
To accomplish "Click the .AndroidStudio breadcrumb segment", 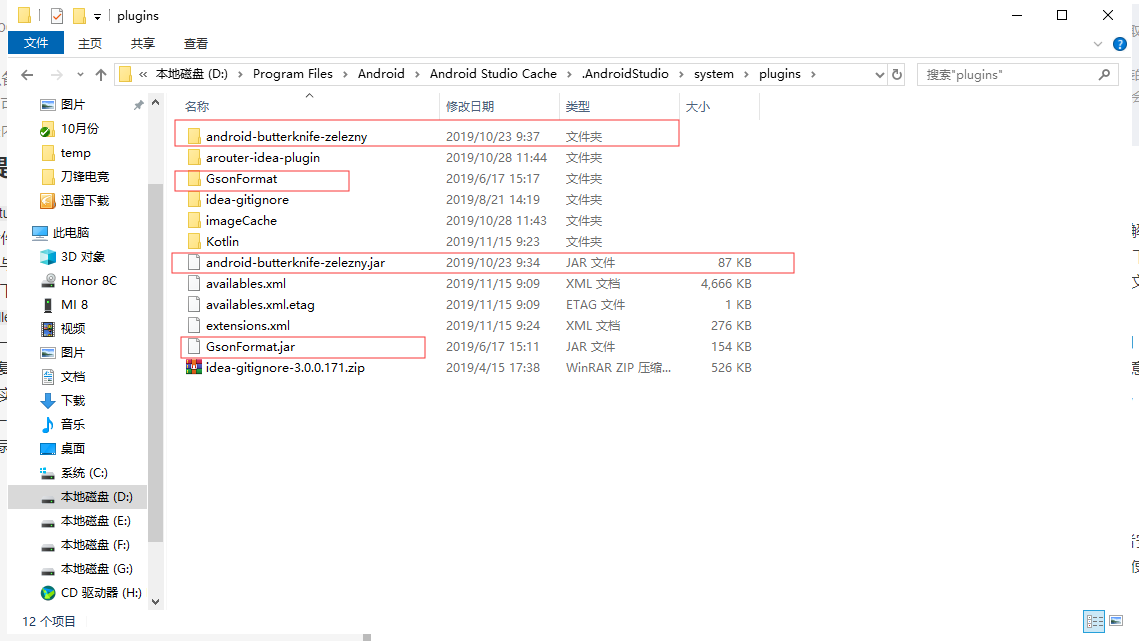I will pyautogui.click(x=625, y=74).
